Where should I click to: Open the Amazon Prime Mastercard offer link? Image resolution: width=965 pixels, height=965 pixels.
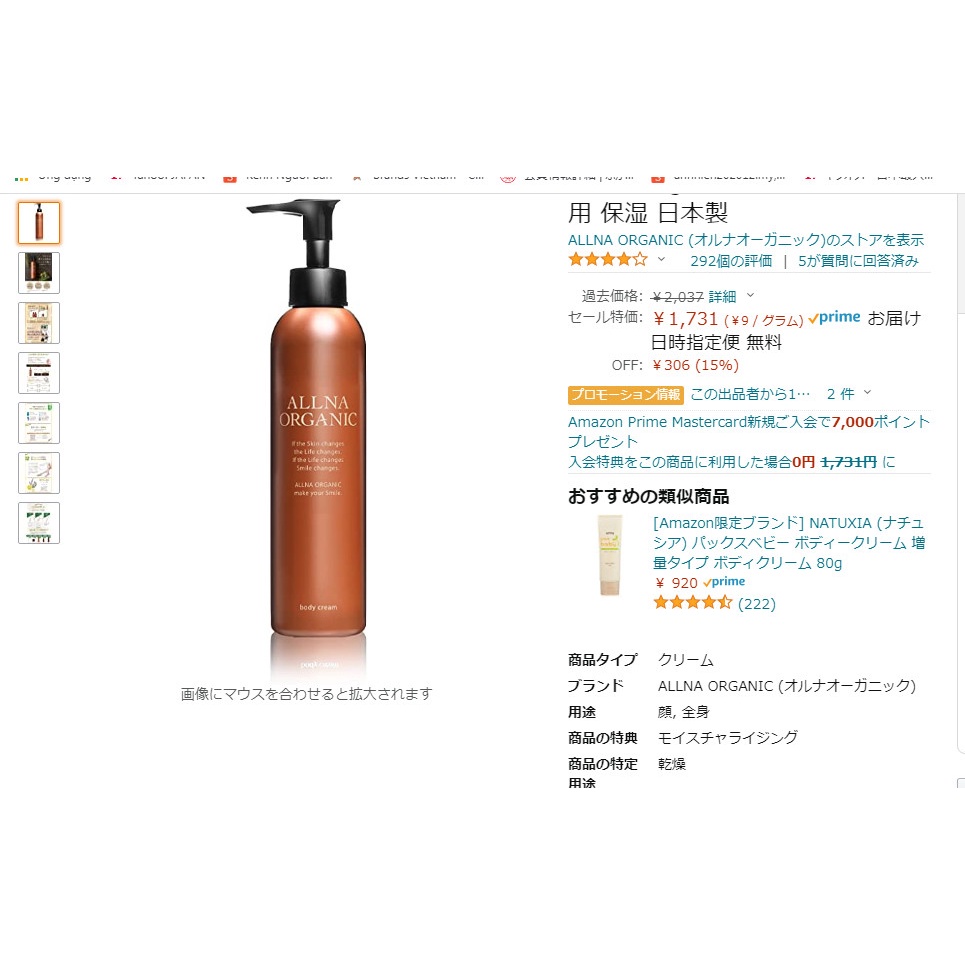(x=748, y=431)
